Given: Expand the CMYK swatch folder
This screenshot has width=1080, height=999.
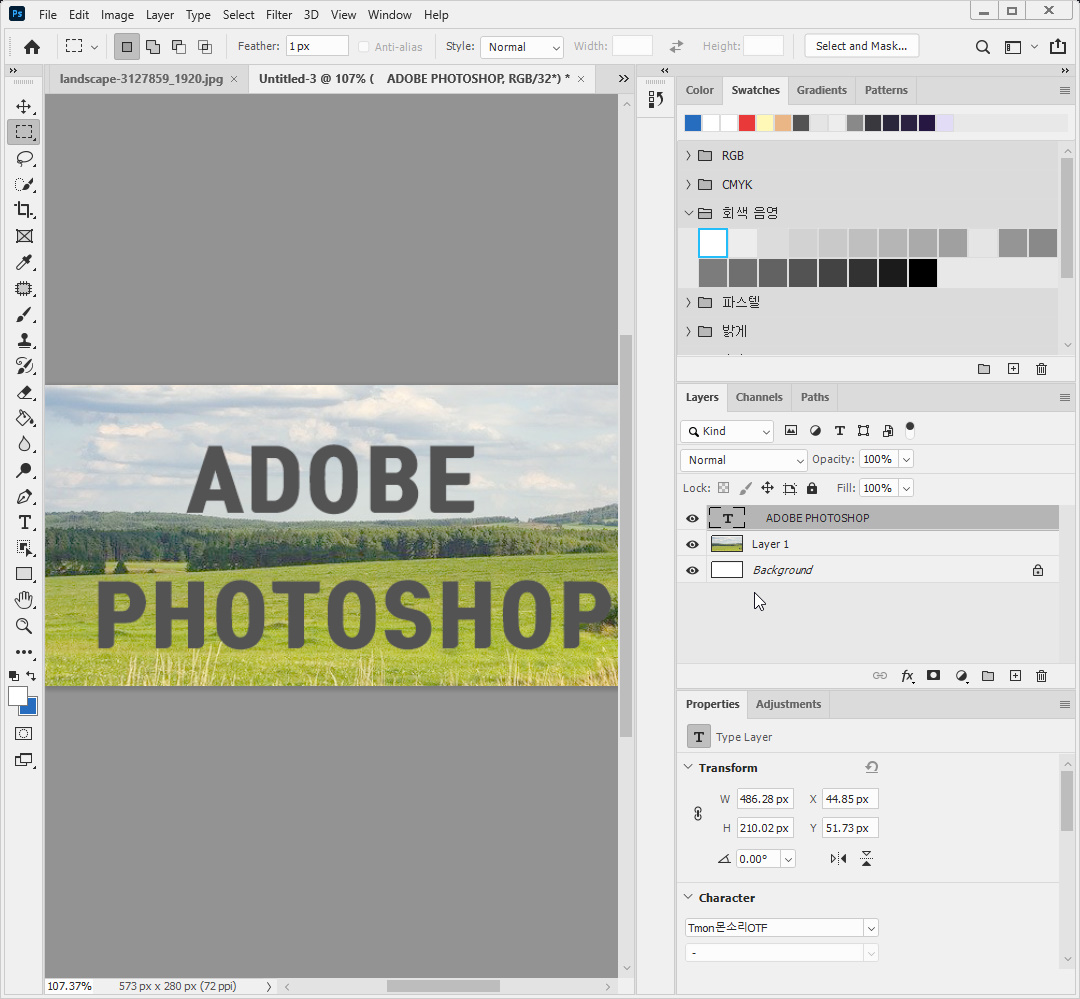Looking at the screenshot, I should 688,185.
